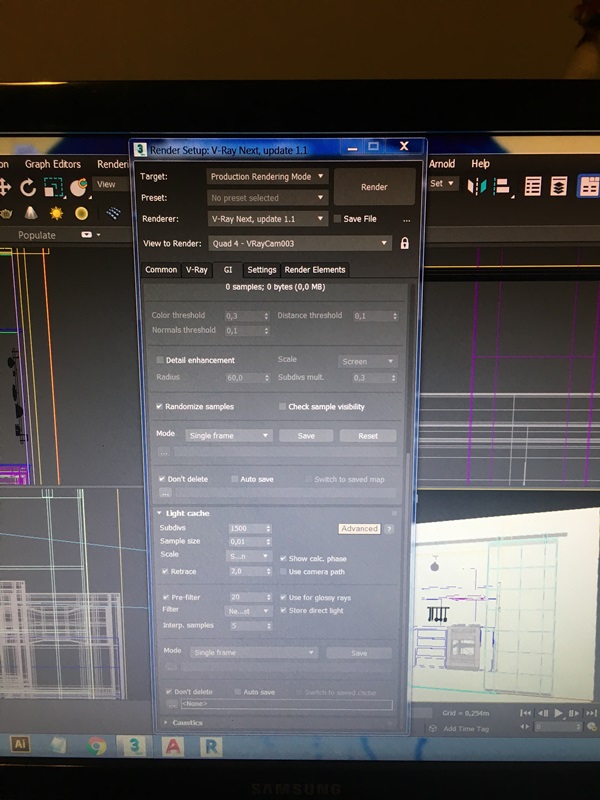Toggle irradiance map Don't delete checkbox
Viewport: 600px width, 800px height.
(162, 479)
